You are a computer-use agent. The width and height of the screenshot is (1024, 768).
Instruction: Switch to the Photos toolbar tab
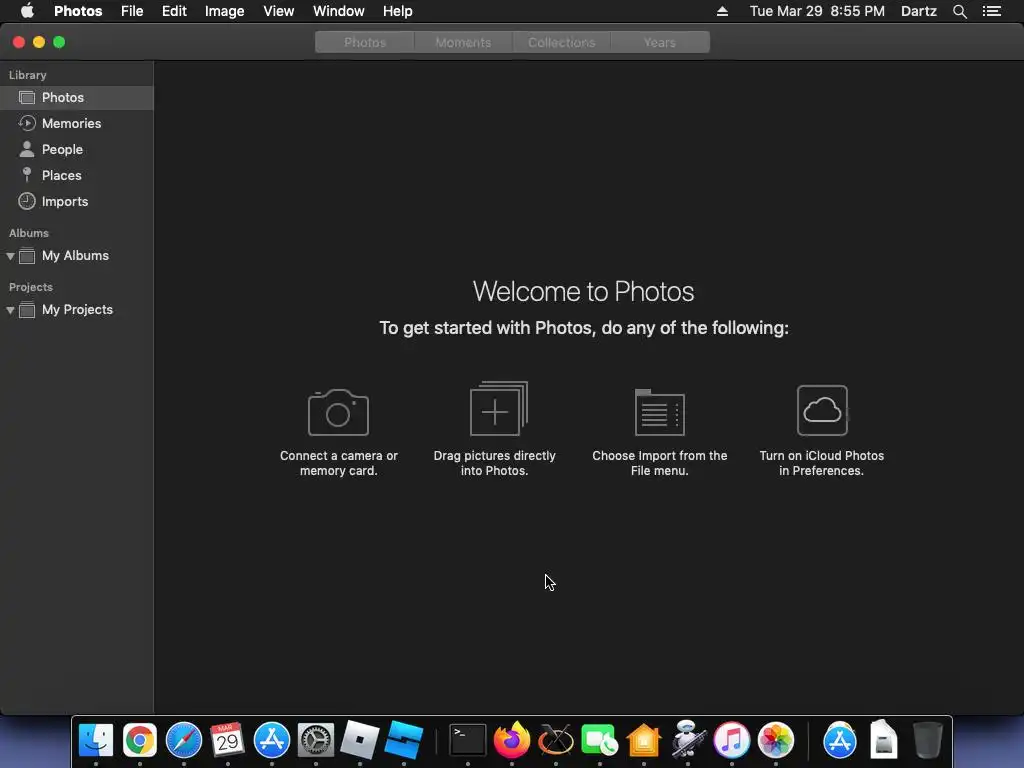[x=365, y=42]
